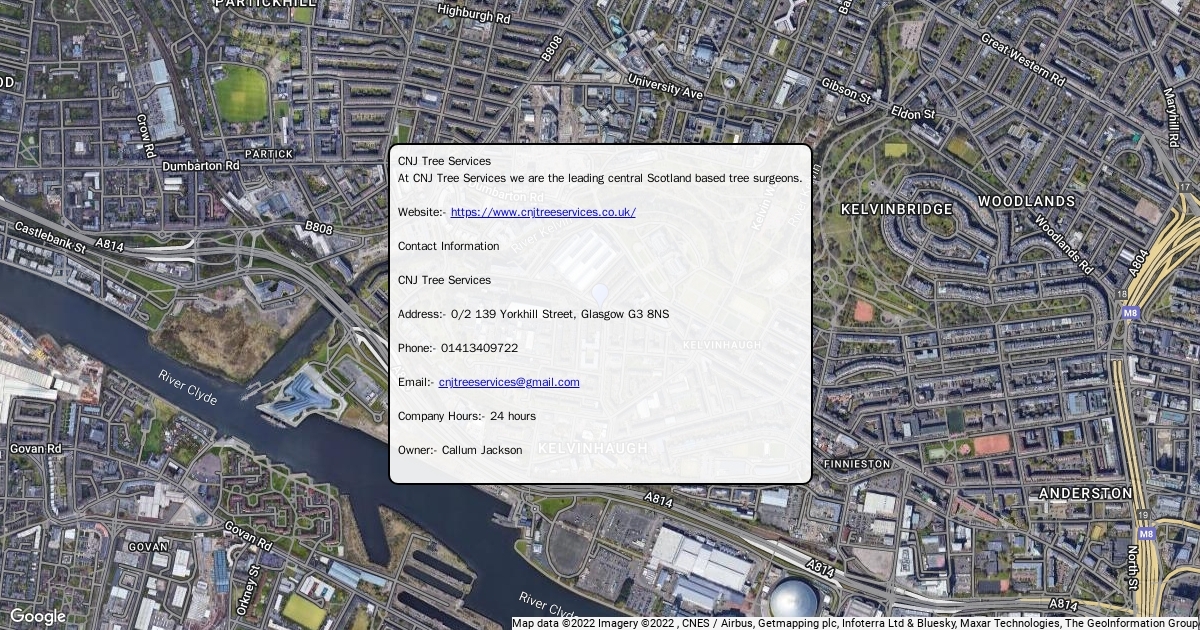1200x630 pixels.
Task: Click the Google logo on the map
Action: [x=37, y=616]
